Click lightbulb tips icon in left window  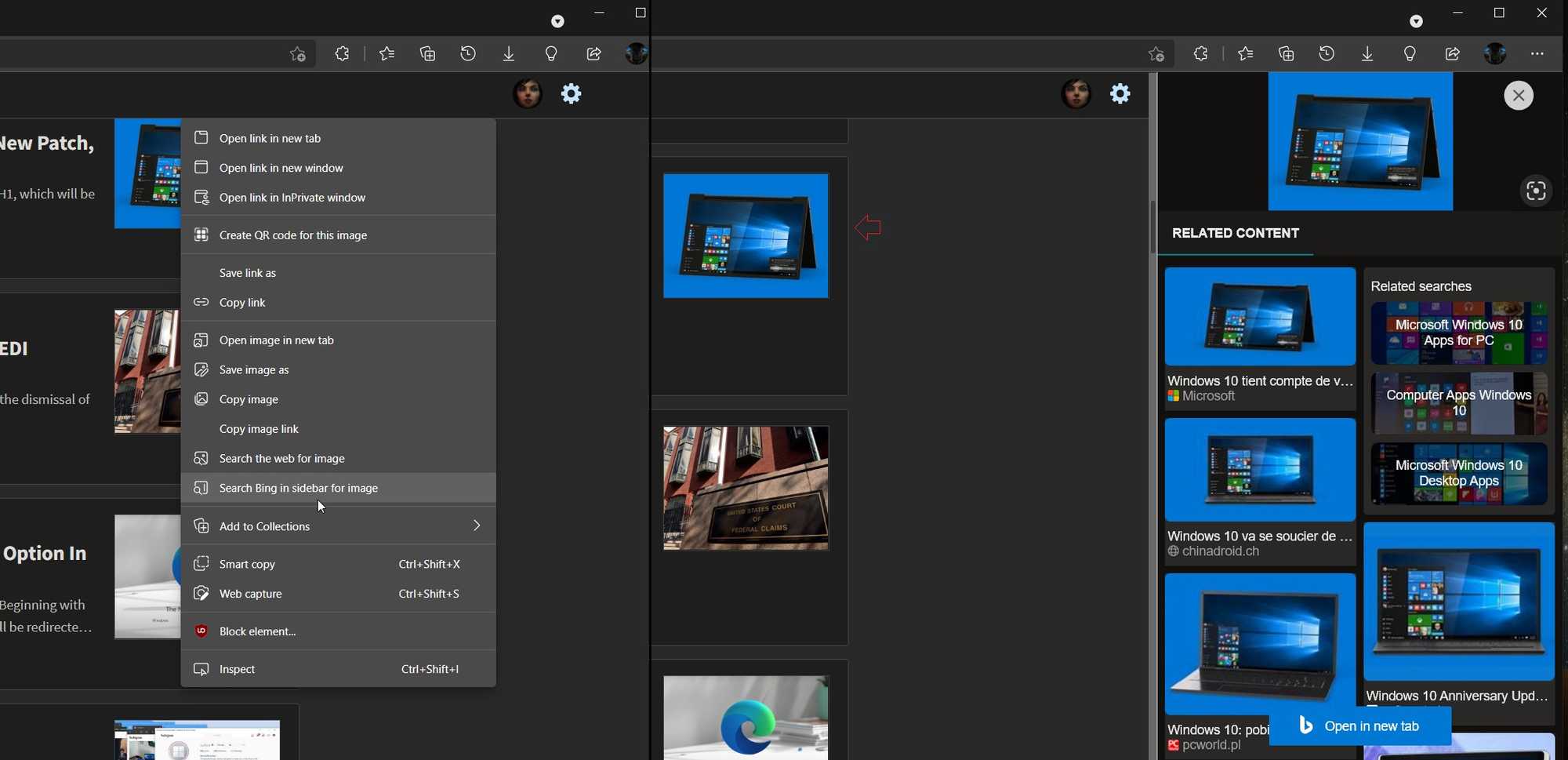coord(551,54)
